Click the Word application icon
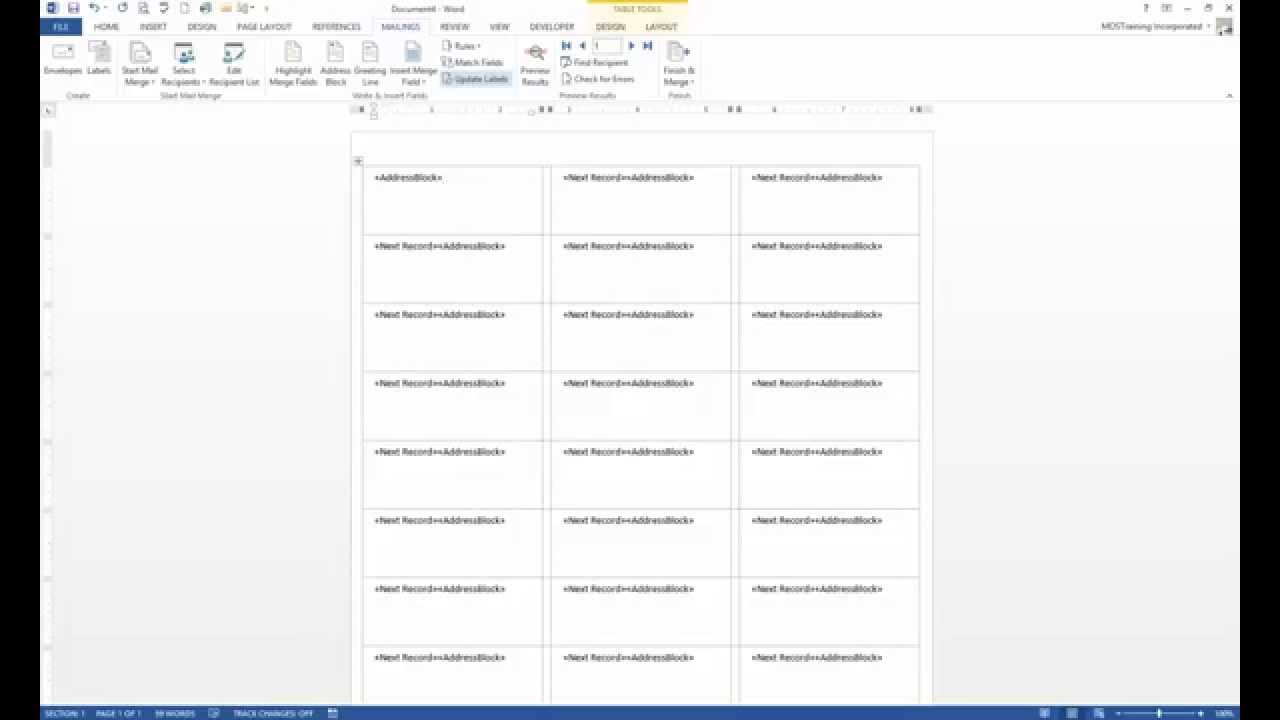 [52, 8]
